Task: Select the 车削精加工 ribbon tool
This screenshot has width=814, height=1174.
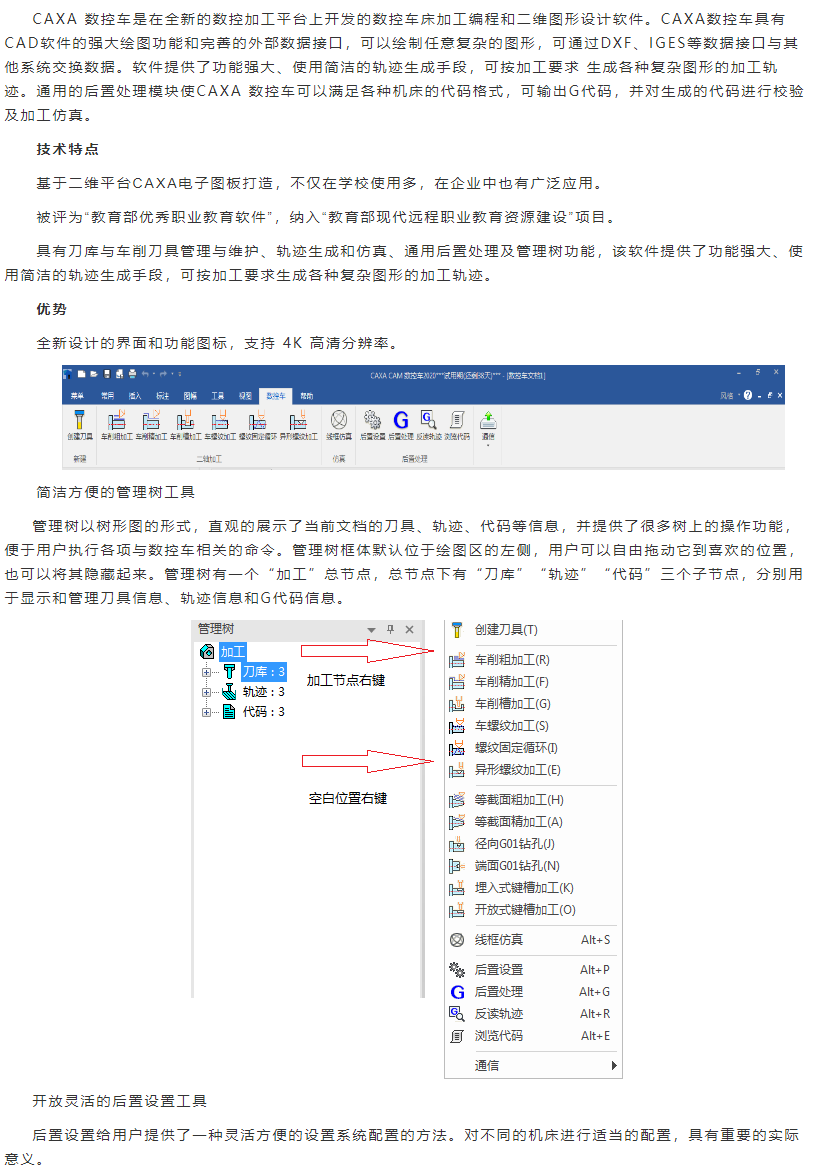Action: 151,424
